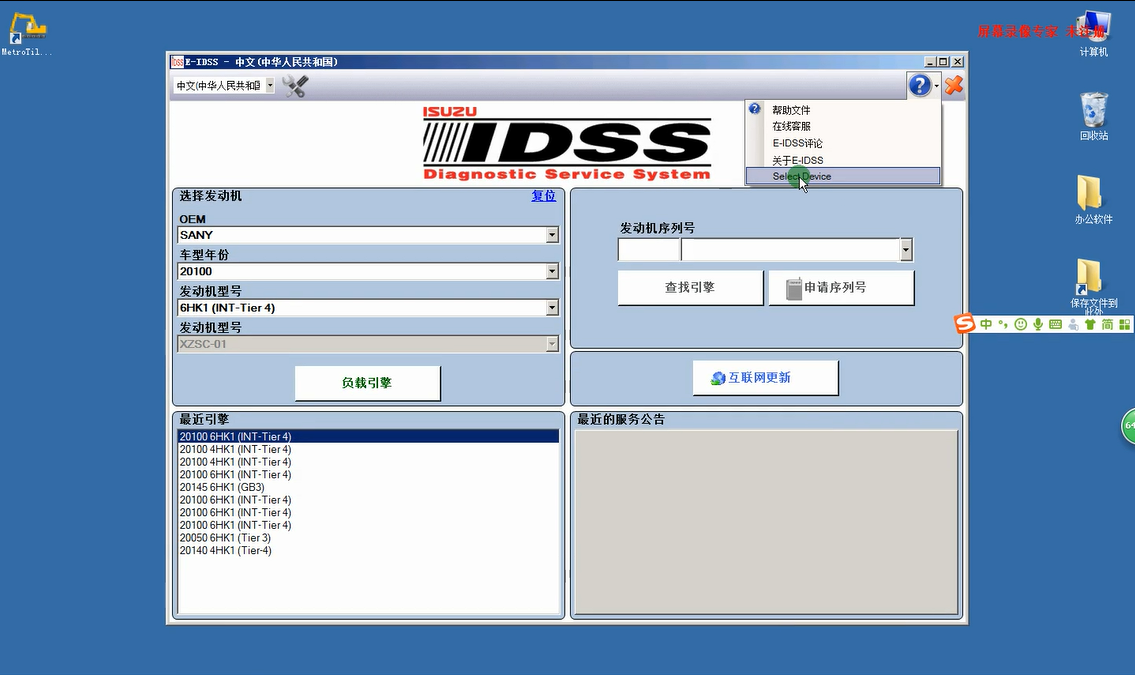This screenshot has height=675, width=1135.
Task: Open the four-square toolbox icon on the IME bar
Action: (1124, 324)
